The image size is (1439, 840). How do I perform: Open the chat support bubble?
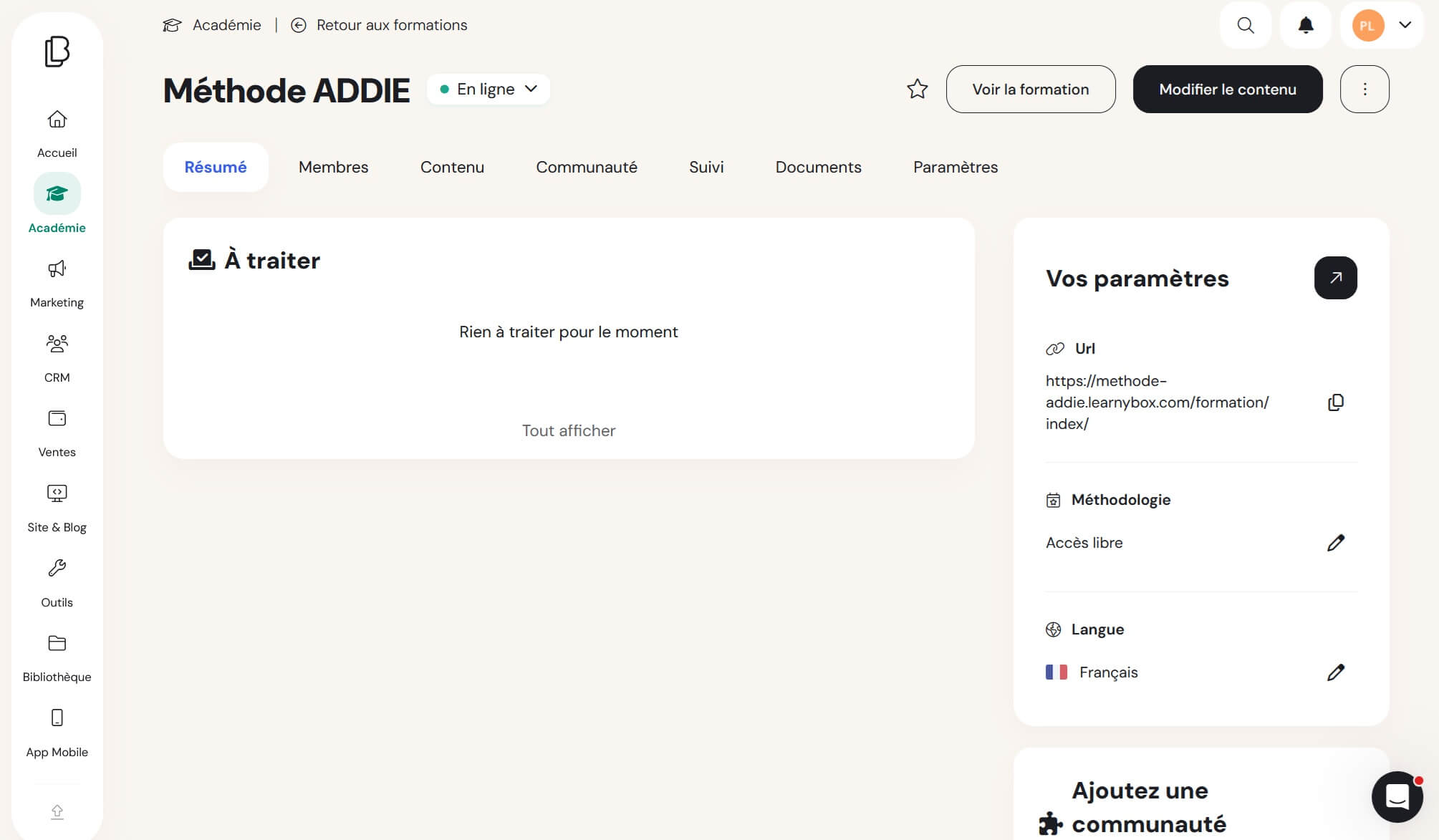coord(1397,796)
